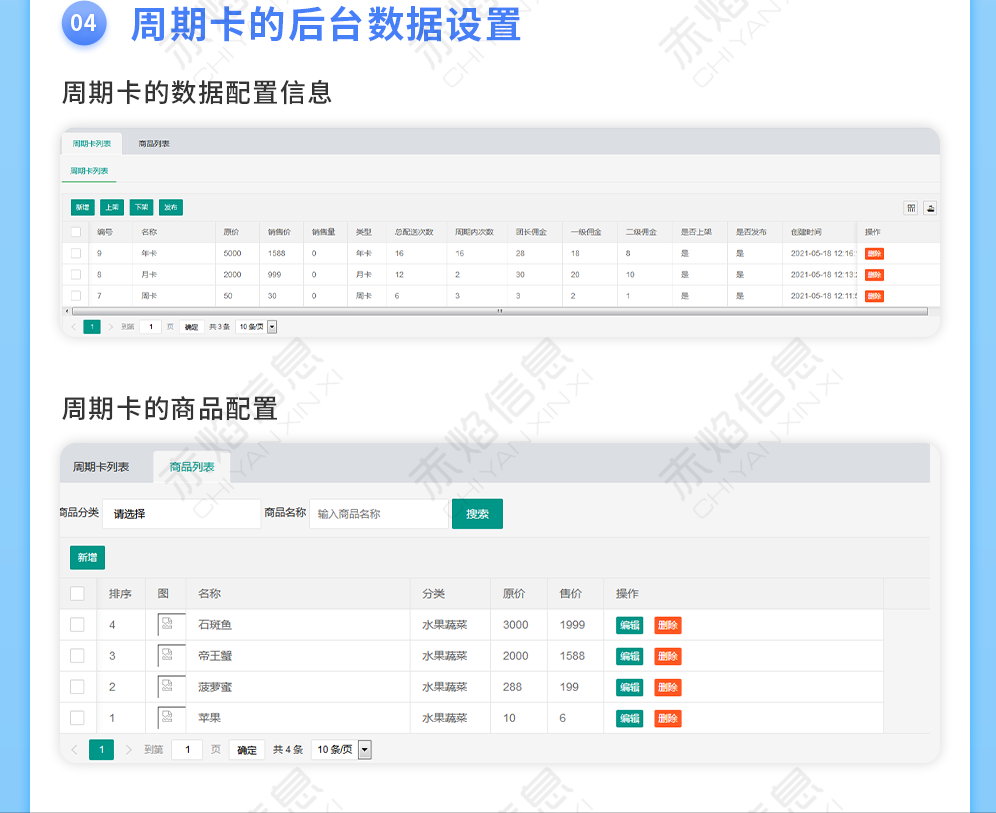The width and height of the screenshot is (996, 813).
Task: Check the box for the 石斑鱼 product row
Action: coord(77,625)
